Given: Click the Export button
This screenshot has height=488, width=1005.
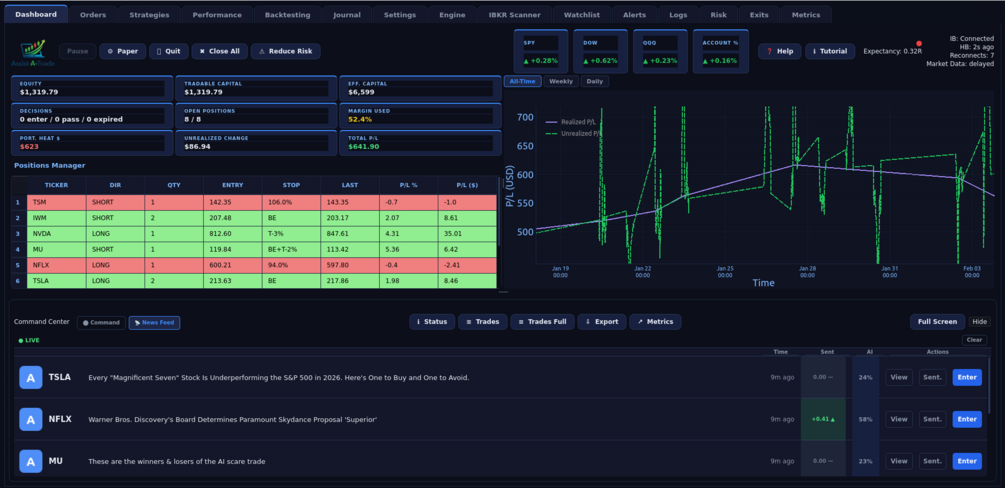Looking at the screenshot, I should tap(602, 322).
